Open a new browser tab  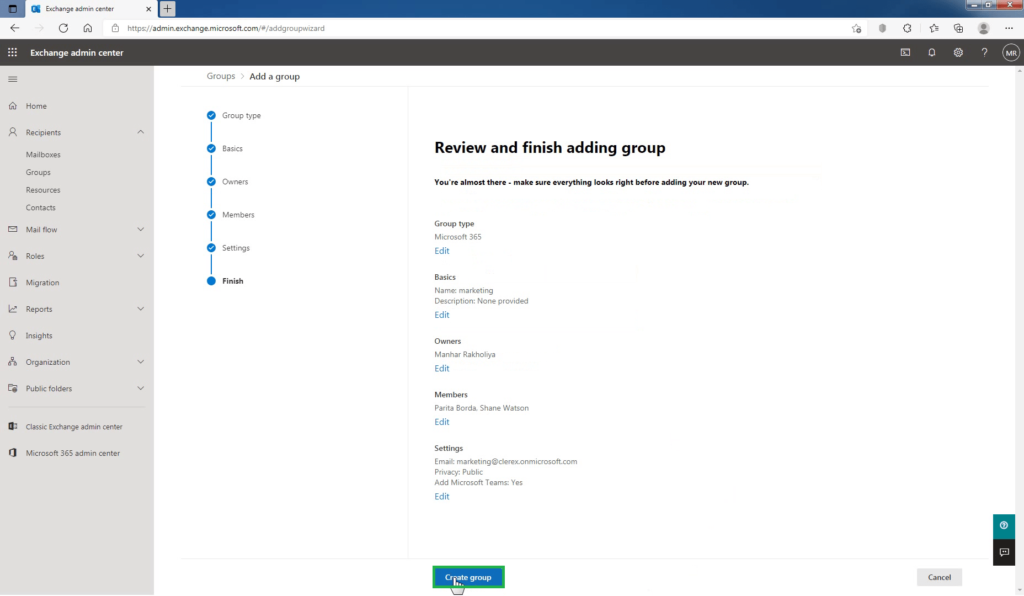tap(167, 8)
